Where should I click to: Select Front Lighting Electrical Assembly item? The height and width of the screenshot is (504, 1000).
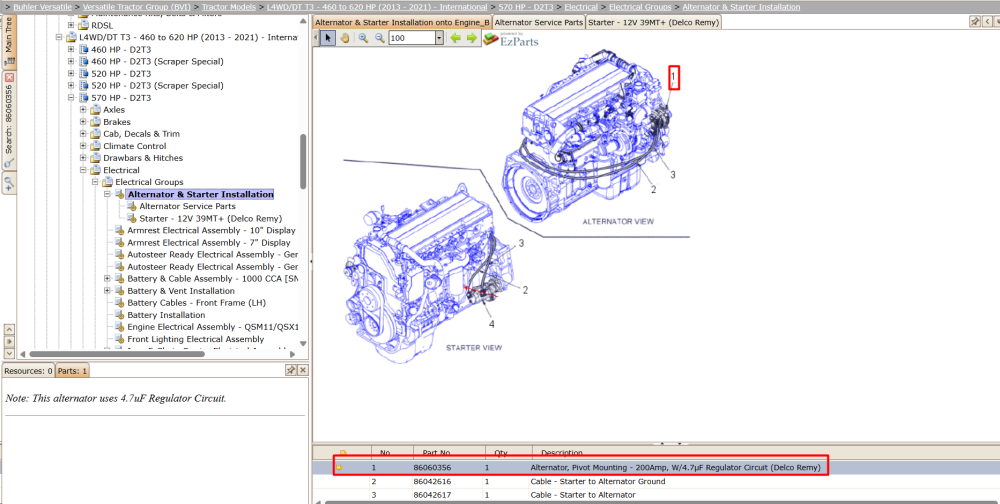(196, 339)
